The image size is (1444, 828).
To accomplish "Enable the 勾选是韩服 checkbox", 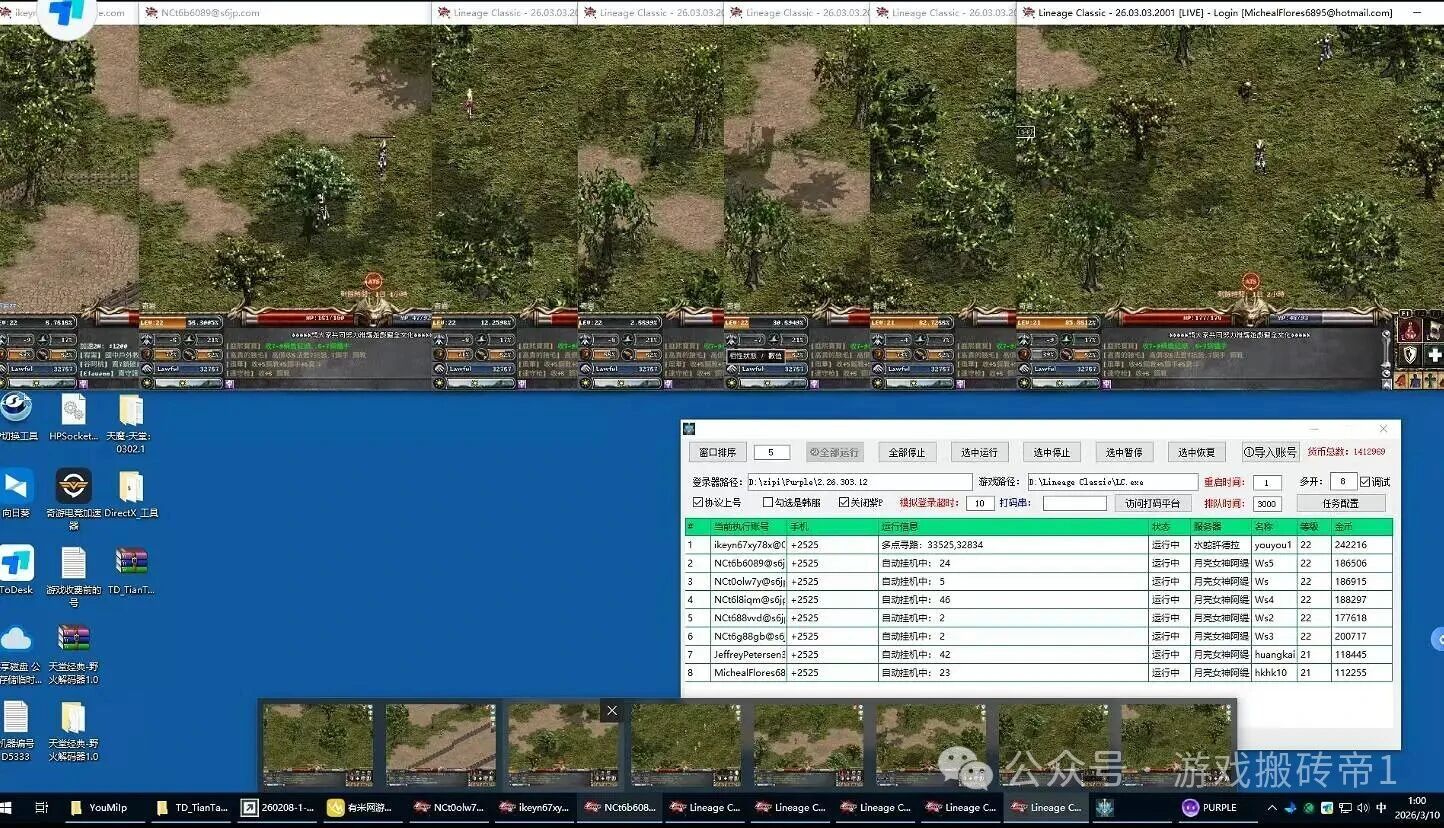I will (x=768, y=503).
